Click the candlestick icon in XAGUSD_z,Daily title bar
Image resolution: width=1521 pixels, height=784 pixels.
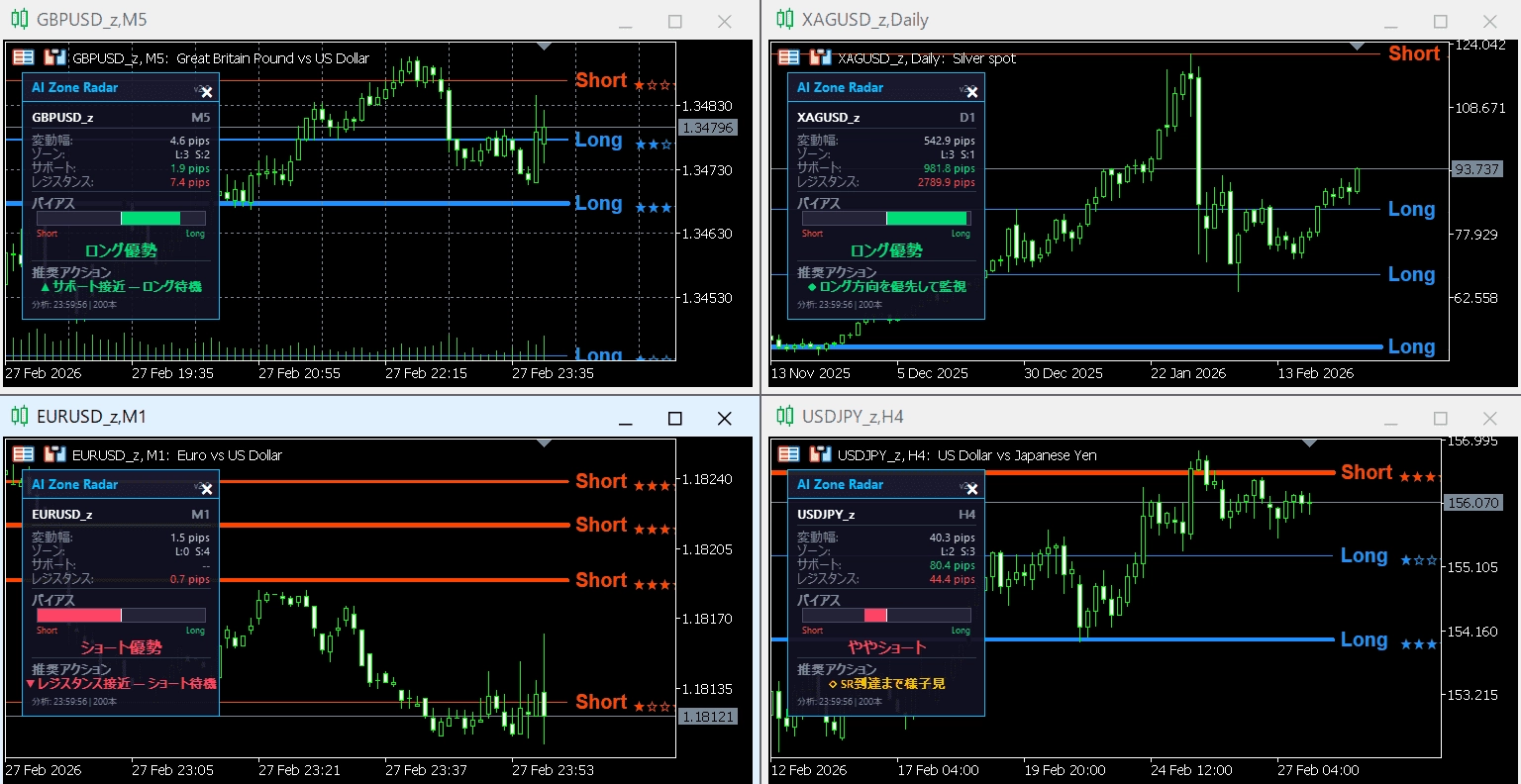tap(785, 20)
